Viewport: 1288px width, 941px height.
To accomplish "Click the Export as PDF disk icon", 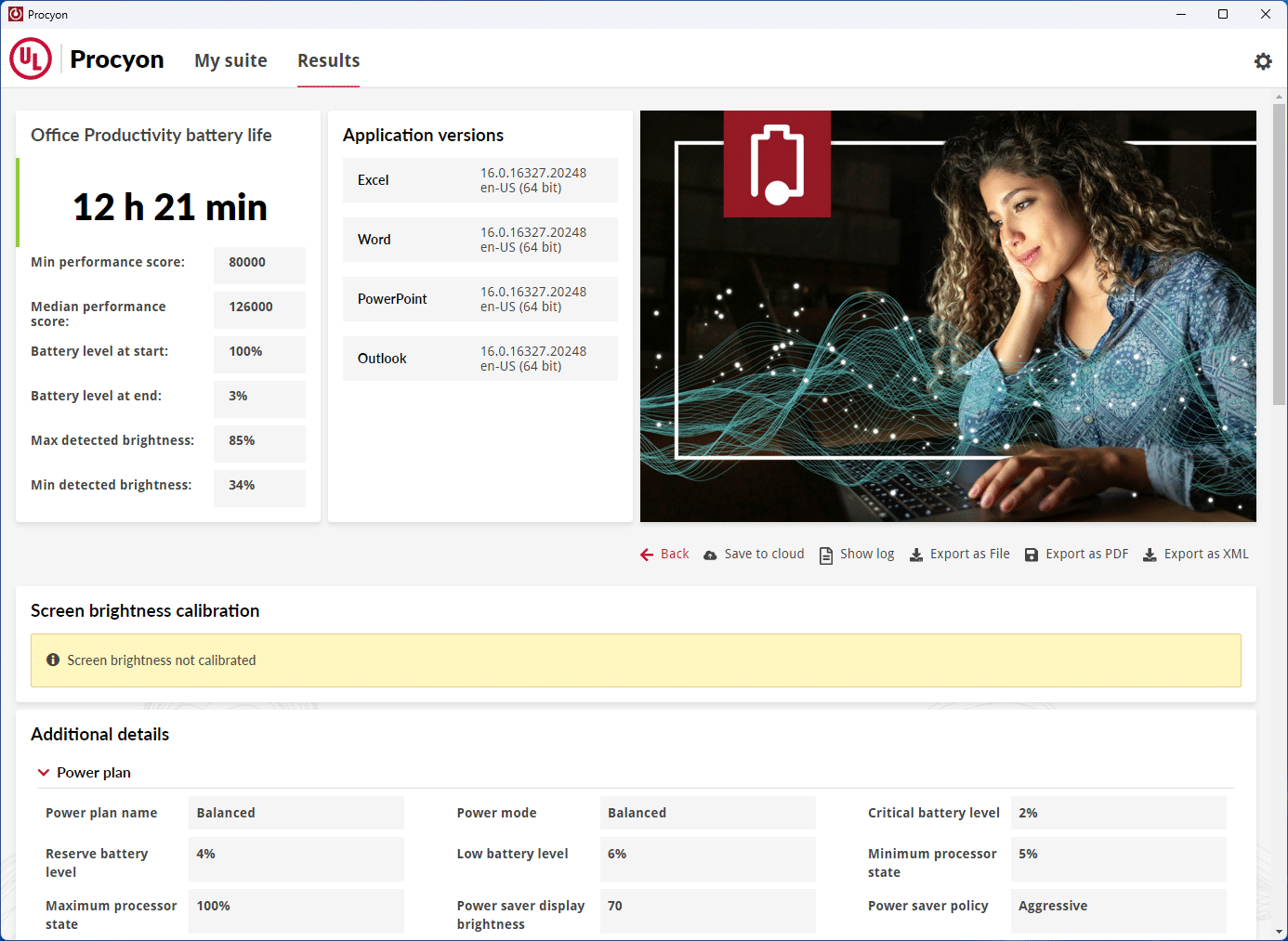I will [1032, 555].
